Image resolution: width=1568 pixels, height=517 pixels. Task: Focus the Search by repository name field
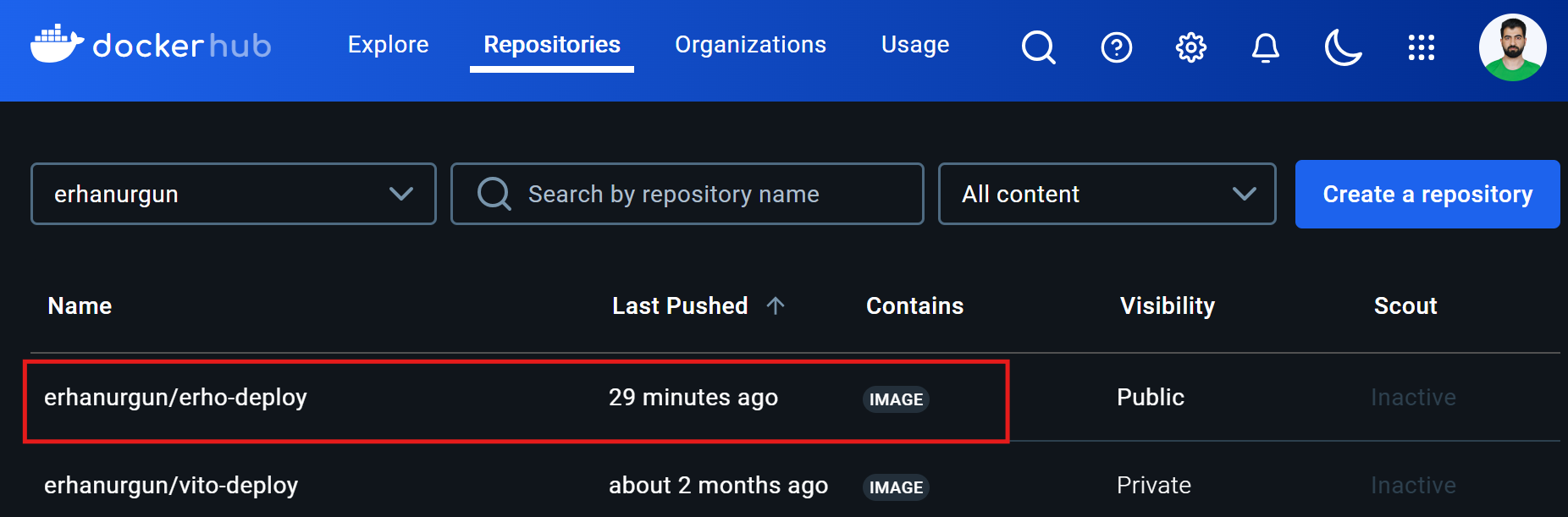coord(687,194)
